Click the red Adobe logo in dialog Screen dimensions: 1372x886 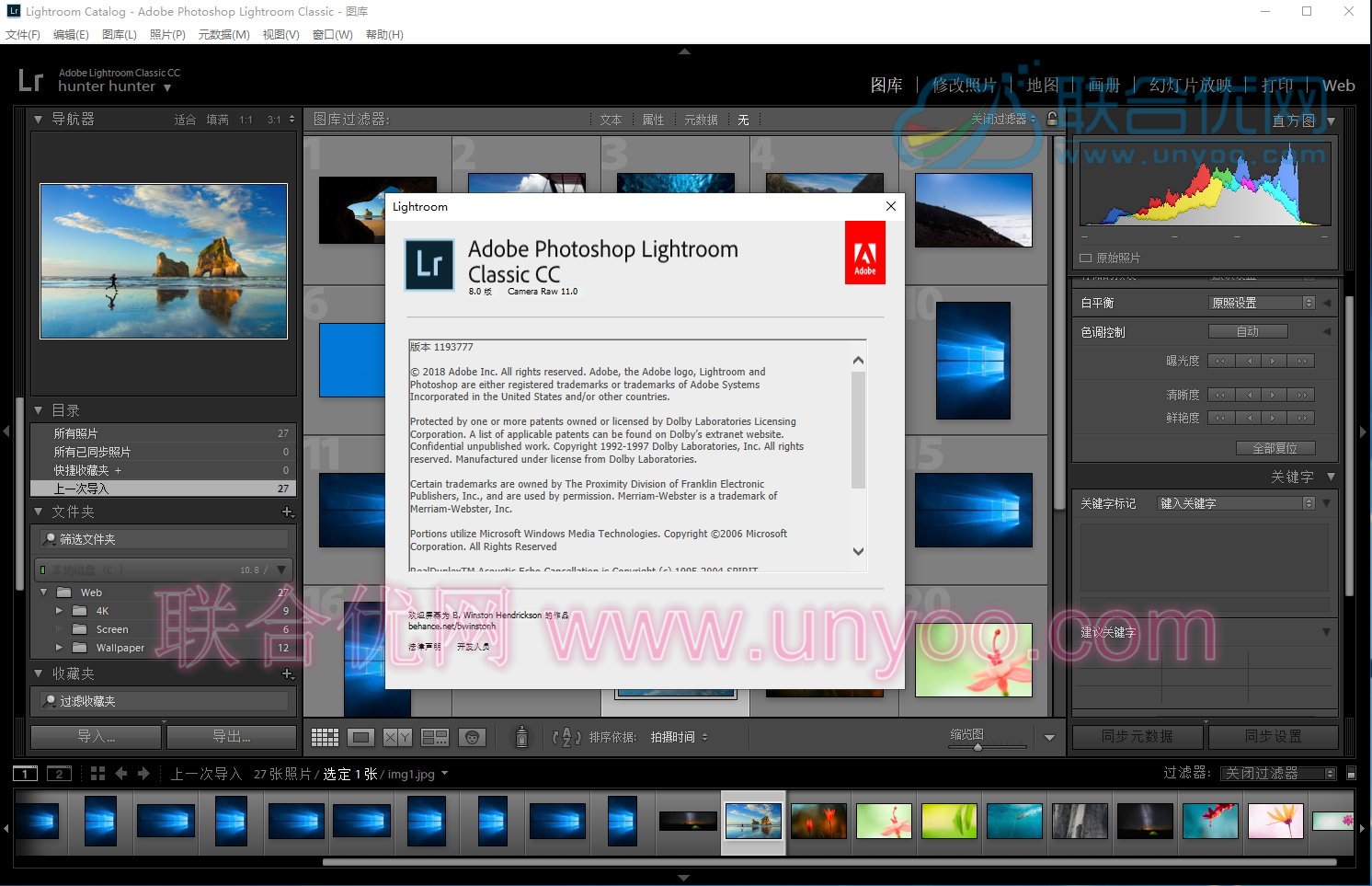(x=865, y=253)
